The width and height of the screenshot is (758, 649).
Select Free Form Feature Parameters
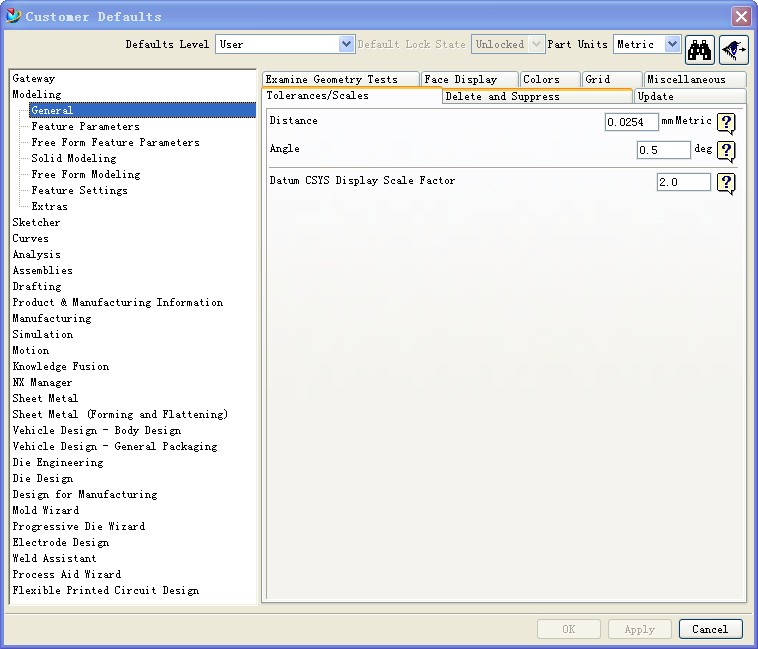coord(116,142)
